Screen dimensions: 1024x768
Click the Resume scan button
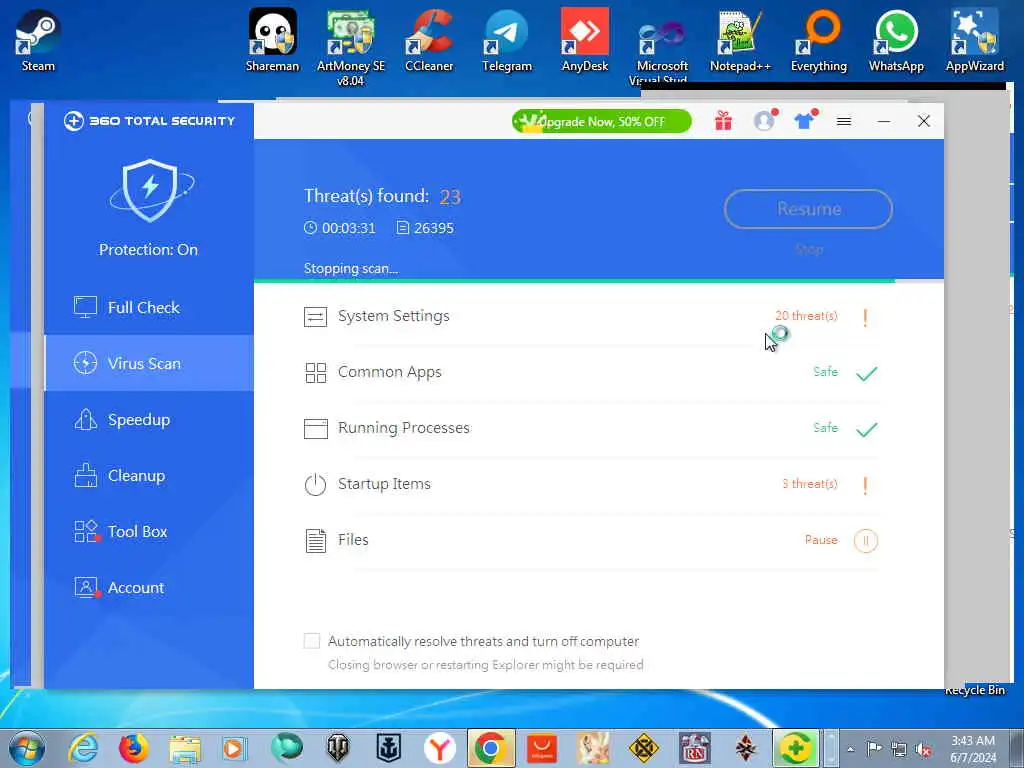coord(808,209)
